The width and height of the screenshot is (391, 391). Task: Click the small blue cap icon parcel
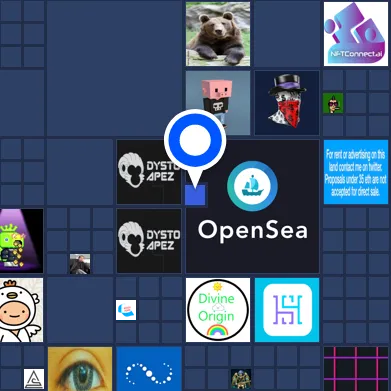126,310
